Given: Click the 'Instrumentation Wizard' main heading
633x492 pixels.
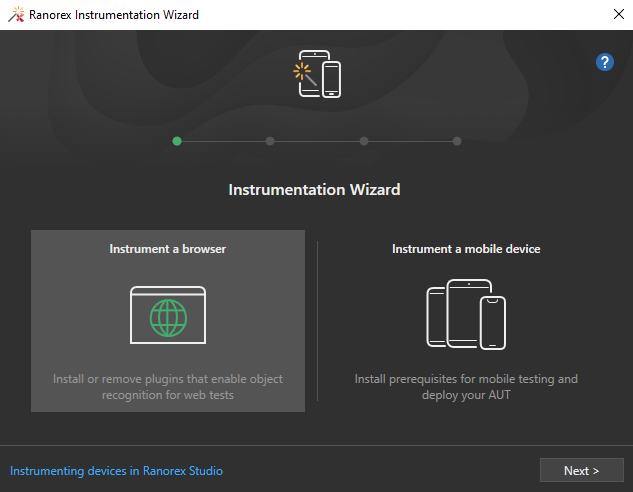Looking at the screenshot, I should pyautogui.click(x=314, y=189).
